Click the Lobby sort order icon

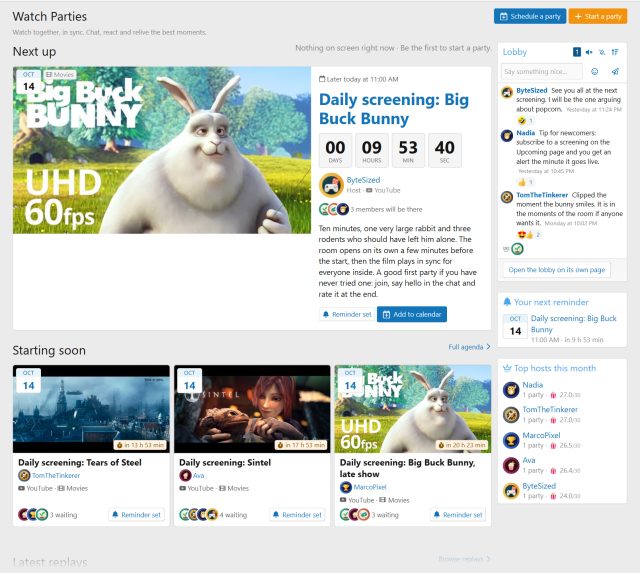(615, 52)
